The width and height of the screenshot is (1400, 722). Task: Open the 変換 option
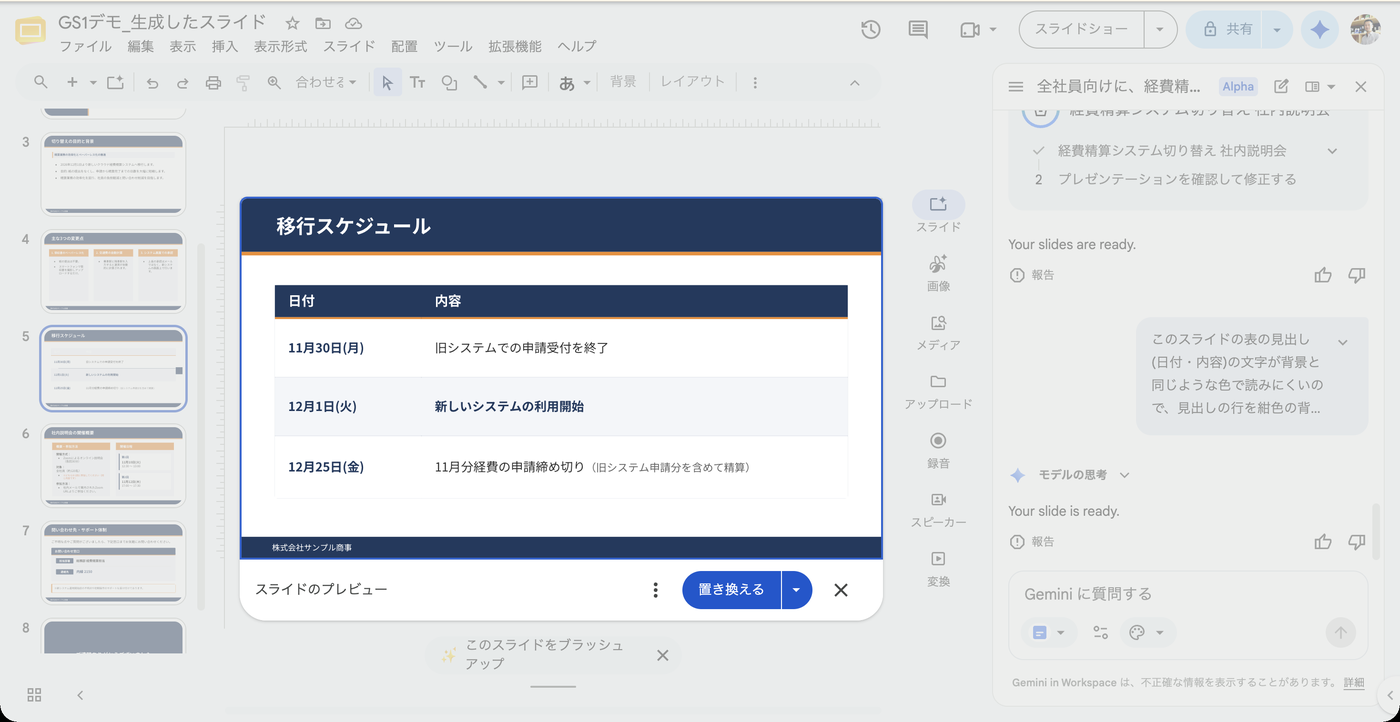pyautogui.click(x=938, y=567)
